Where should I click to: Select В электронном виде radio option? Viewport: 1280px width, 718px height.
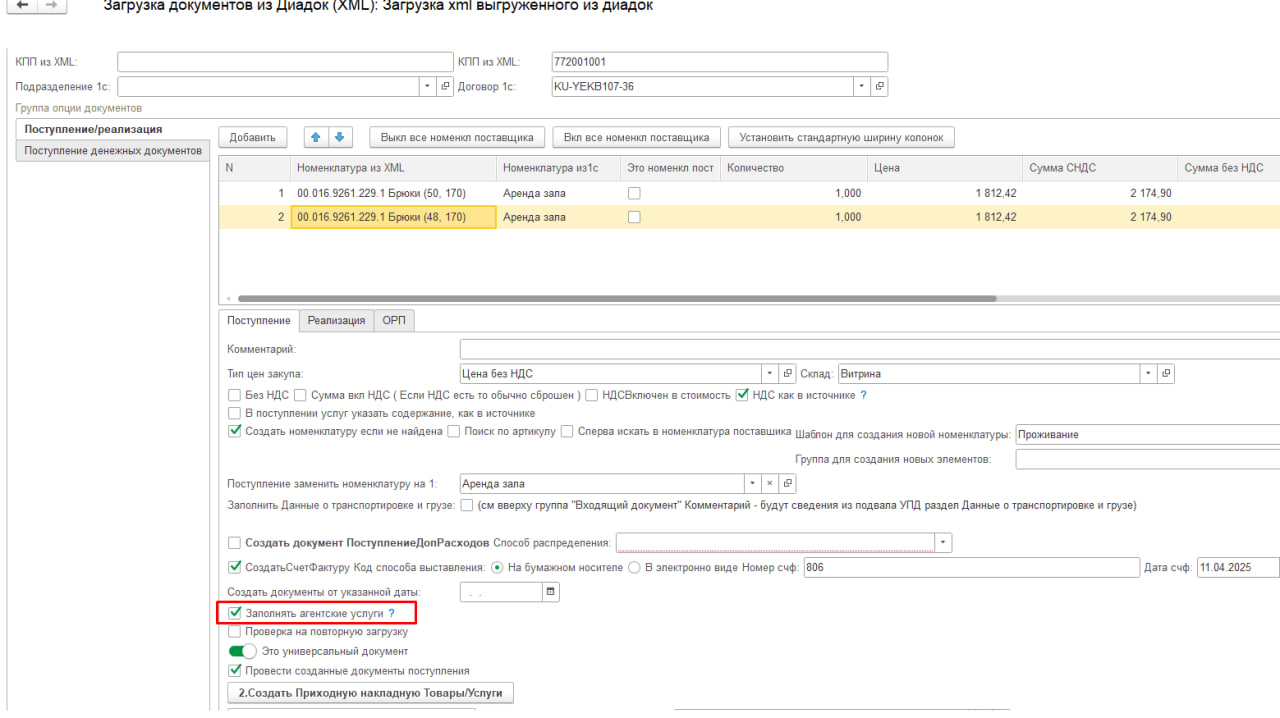pos(634,568)
